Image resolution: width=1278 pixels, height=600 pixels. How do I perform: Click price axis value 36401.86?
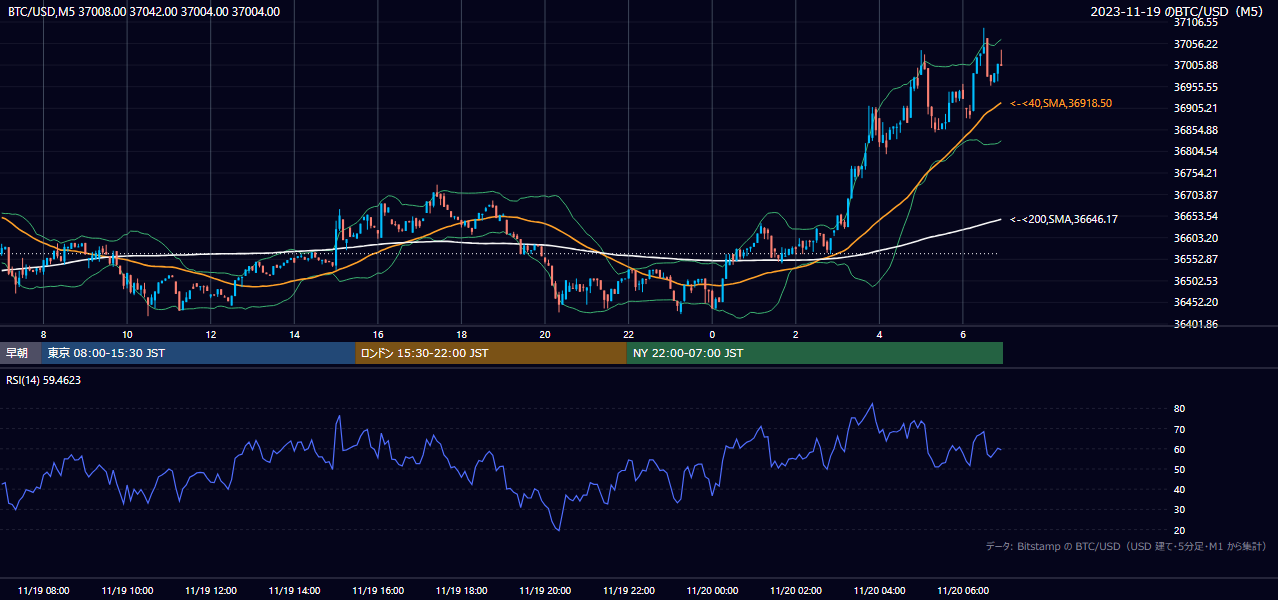click(1196, 324)
